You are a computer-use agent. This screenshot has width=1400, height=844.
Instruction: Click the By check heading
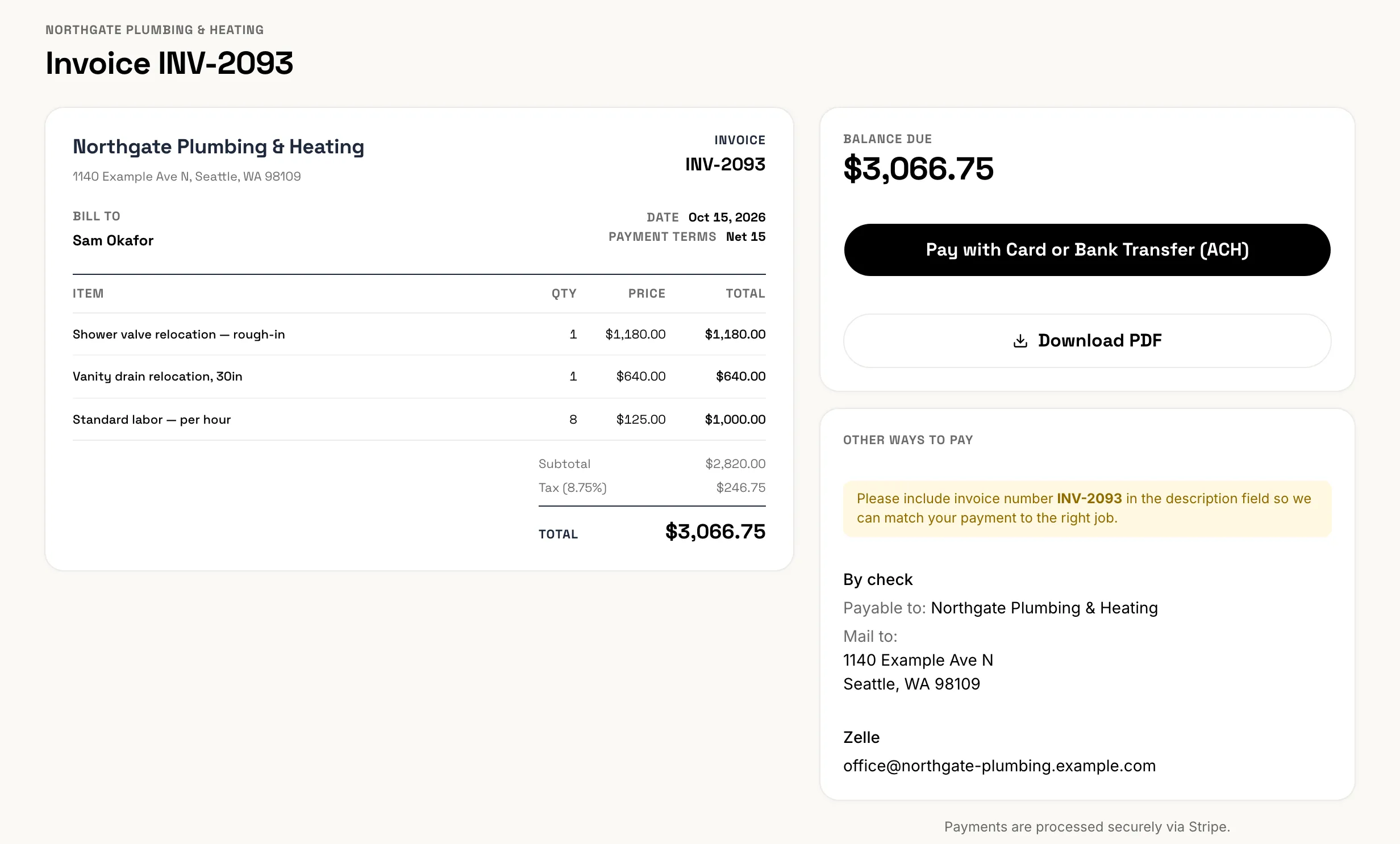(878, 579)
